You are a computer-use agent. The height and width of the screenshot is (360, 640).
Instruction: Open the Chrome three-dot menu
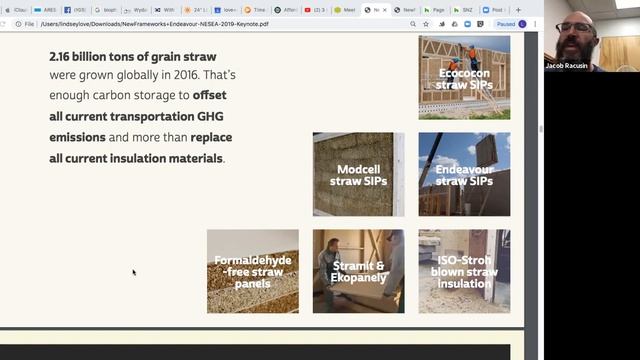pos(535,24)
